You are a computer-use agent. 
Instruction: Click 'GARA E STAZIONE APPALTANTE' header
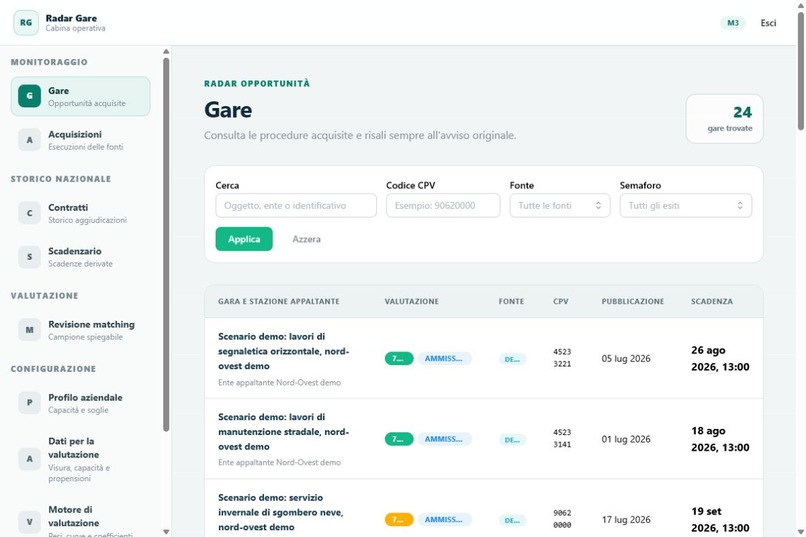point(279,302)
